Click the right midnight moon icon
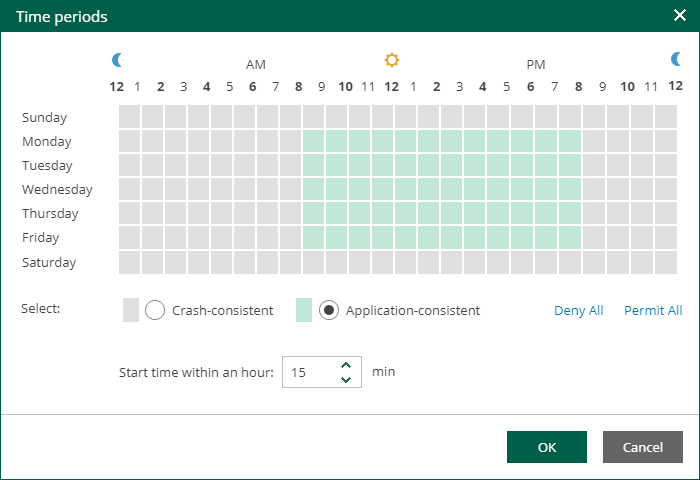This screenshot has width=700, height=480. [x=676, y=60]
